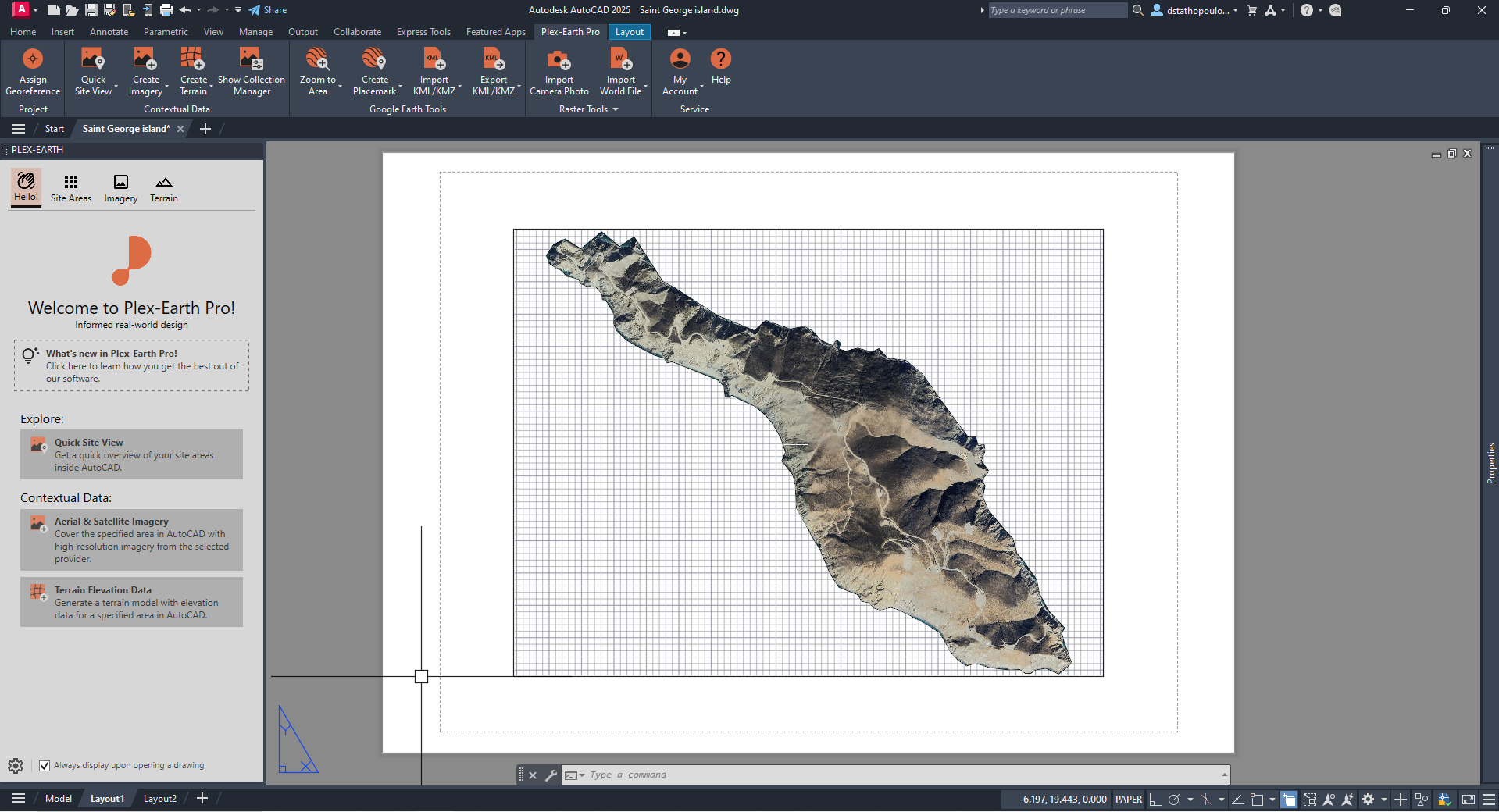Open the AutoCAD application menu arrow
1499x812 pixels.
tap(35, 10)
